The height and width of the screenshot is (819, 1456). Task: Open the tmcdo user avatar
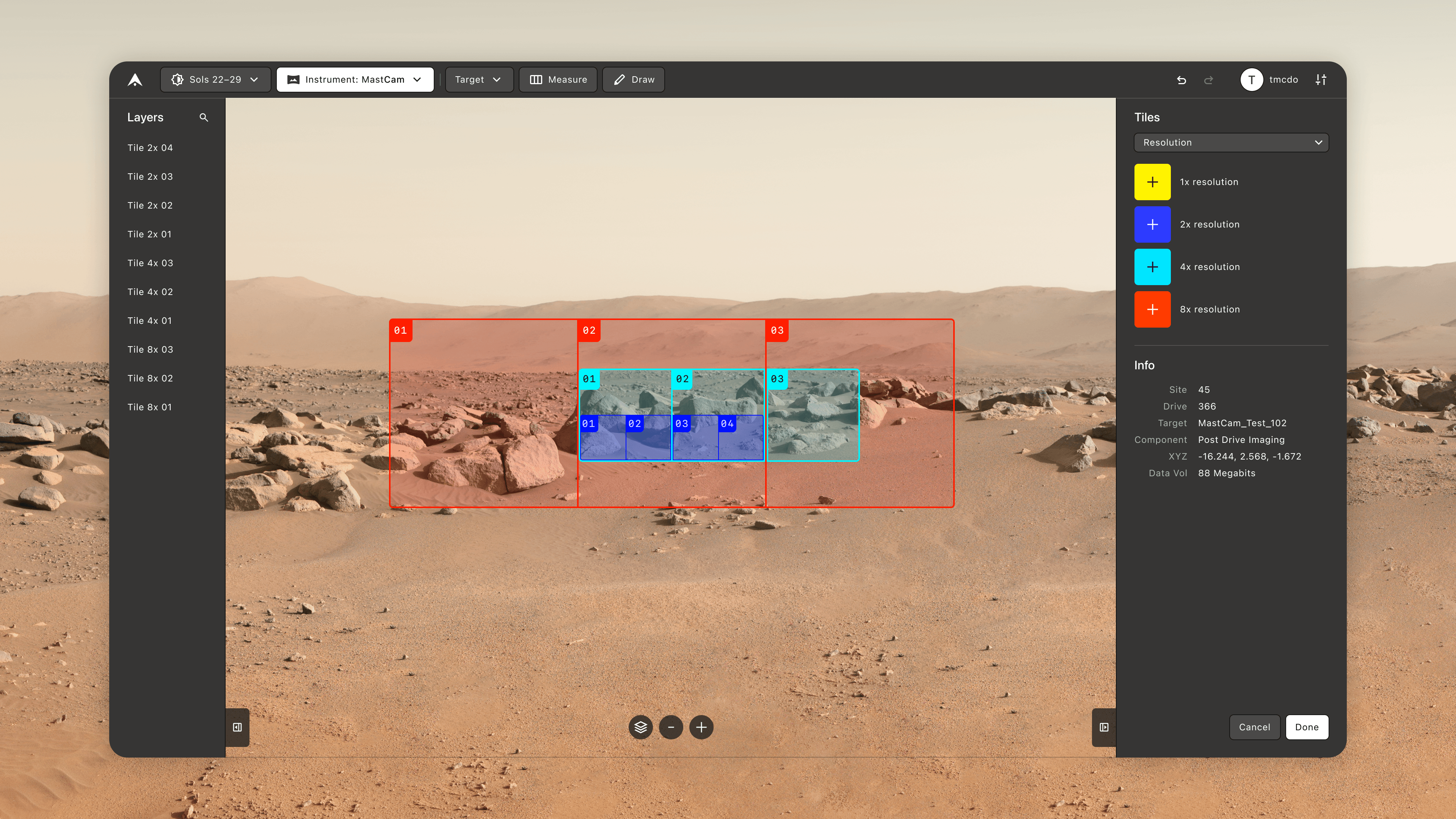pyautogui.click(x=1251, y=80)
